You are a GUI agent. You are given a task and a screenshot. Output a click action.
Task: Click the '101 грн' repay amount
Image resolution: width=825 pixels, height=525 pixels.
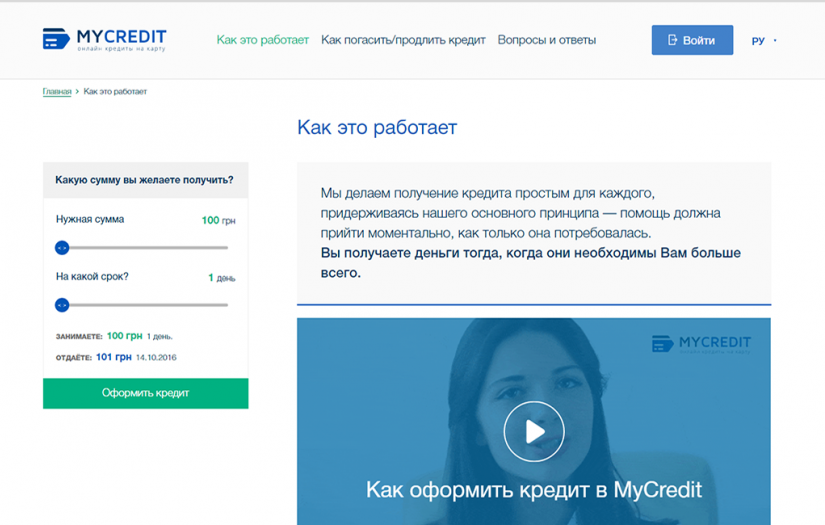tap(114, 357)
